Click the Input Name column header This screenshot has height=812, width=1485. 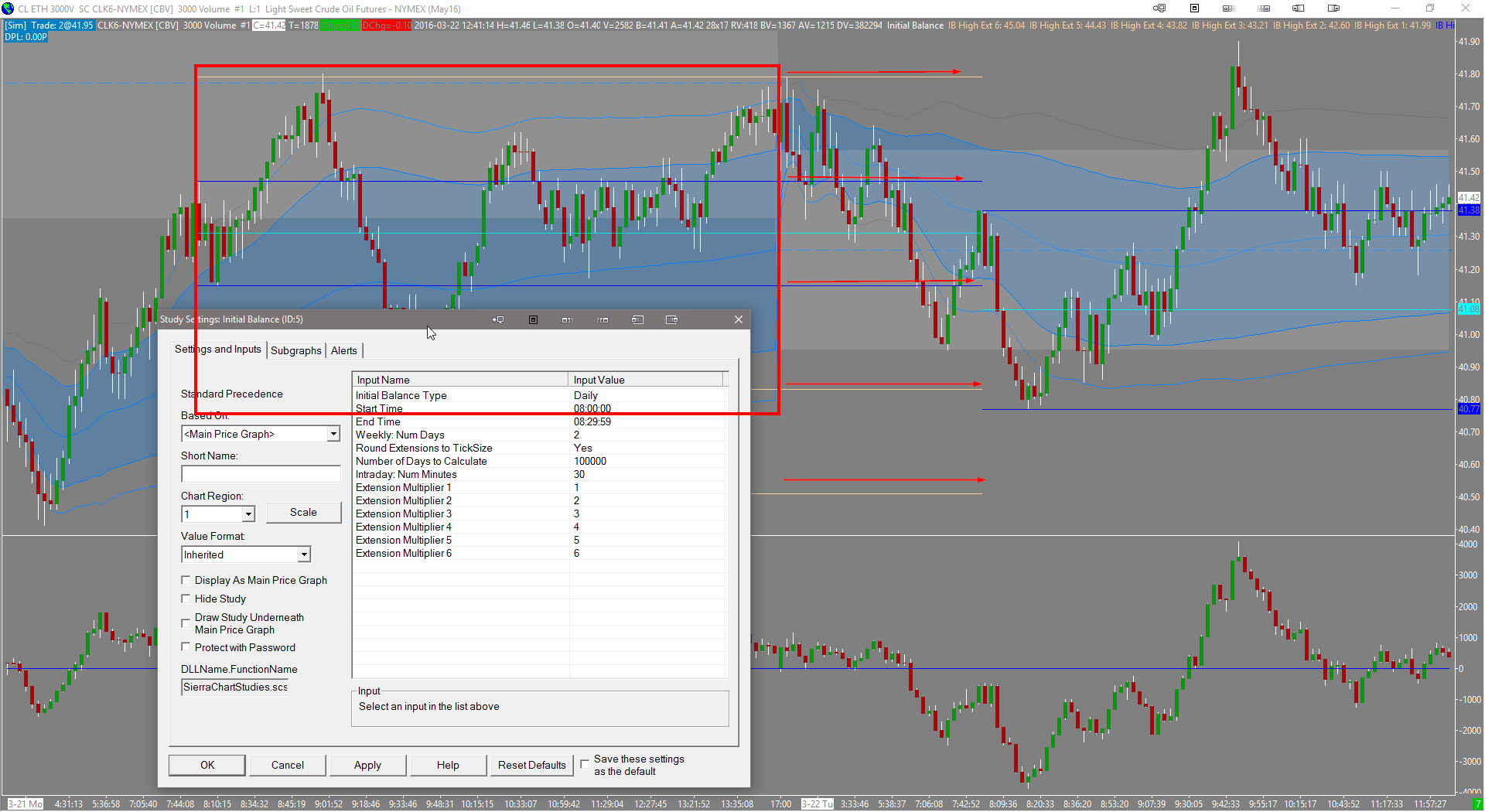coord(461,380)
